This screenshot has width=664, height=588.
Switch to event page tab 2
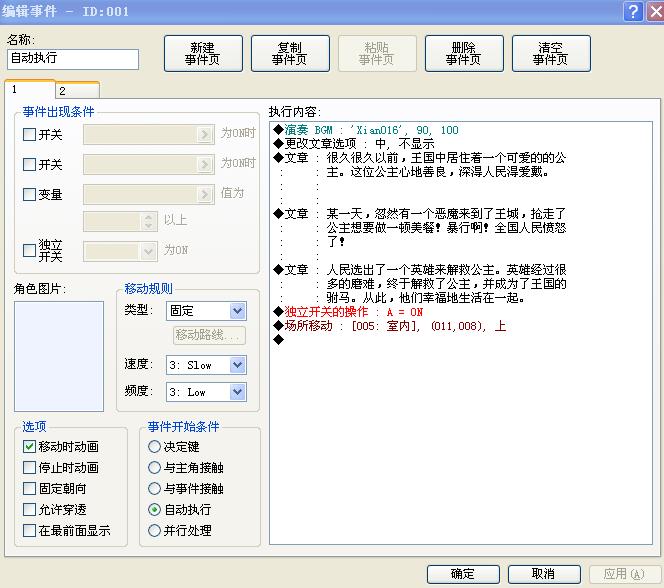pos(77,91)
